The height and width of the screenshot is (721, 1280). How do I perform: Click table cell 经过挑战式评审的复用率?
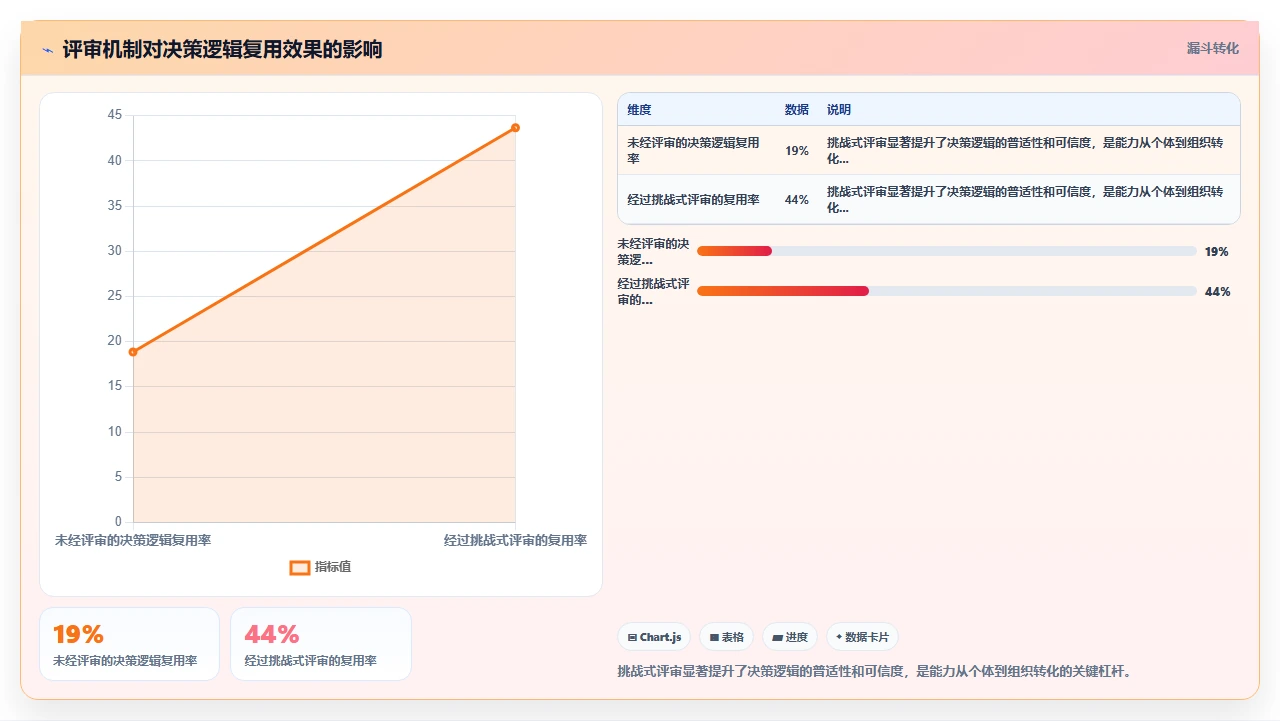694,200
